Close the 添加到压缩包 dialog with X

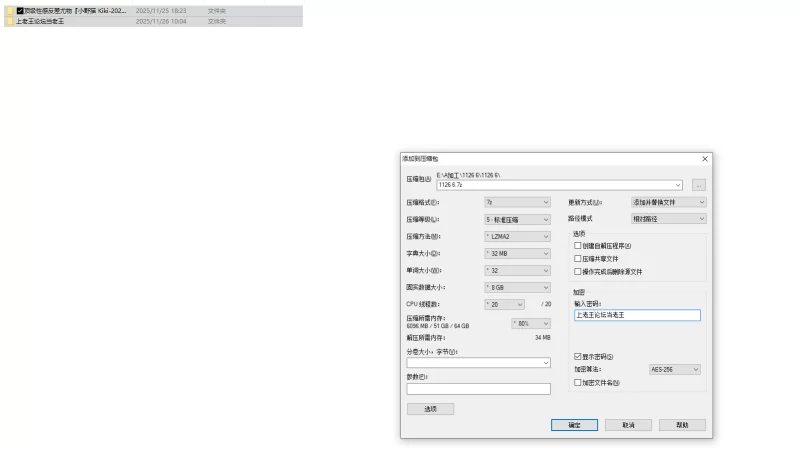705,159
